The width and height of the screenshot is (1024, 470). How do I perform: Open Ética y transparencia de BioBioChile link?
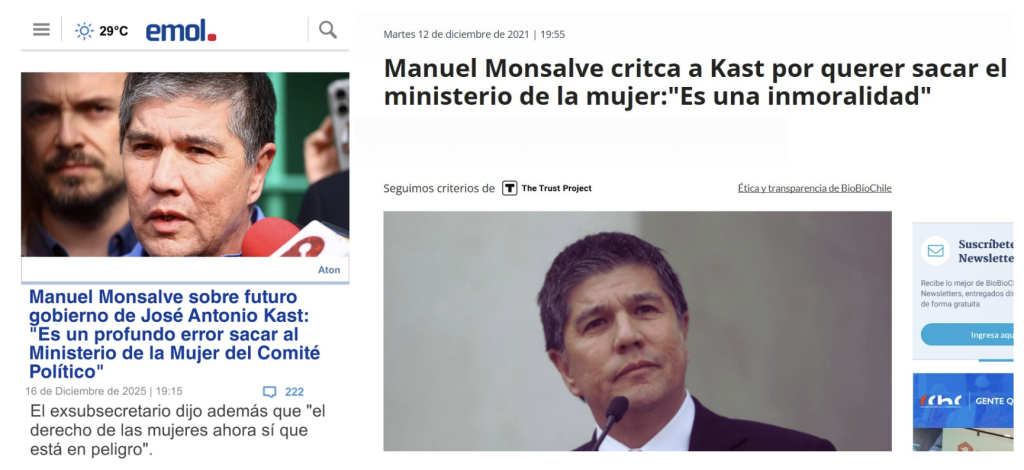coord(814,188)
